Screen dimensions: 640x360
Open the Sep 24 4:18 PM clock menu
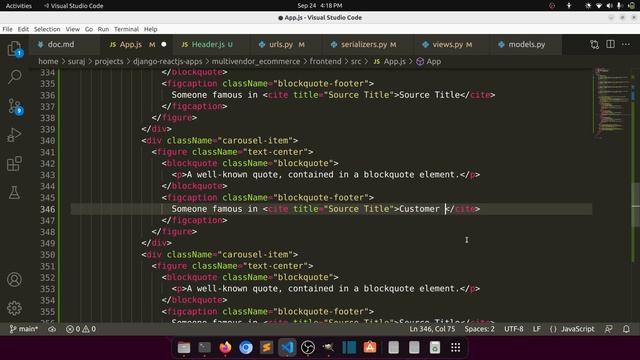pos(320,6)
